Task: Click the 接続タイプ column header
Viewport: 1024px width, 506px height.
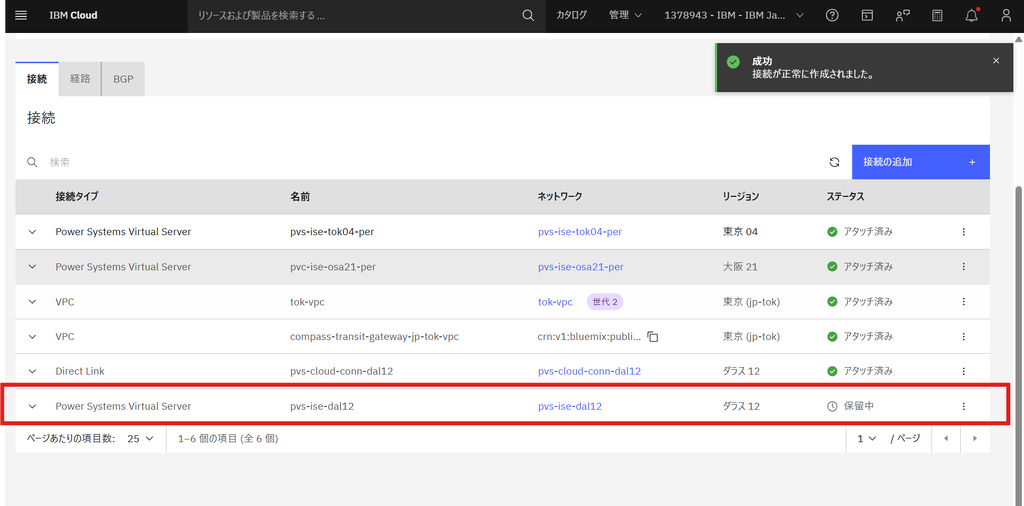Action: tap(77, 197)
